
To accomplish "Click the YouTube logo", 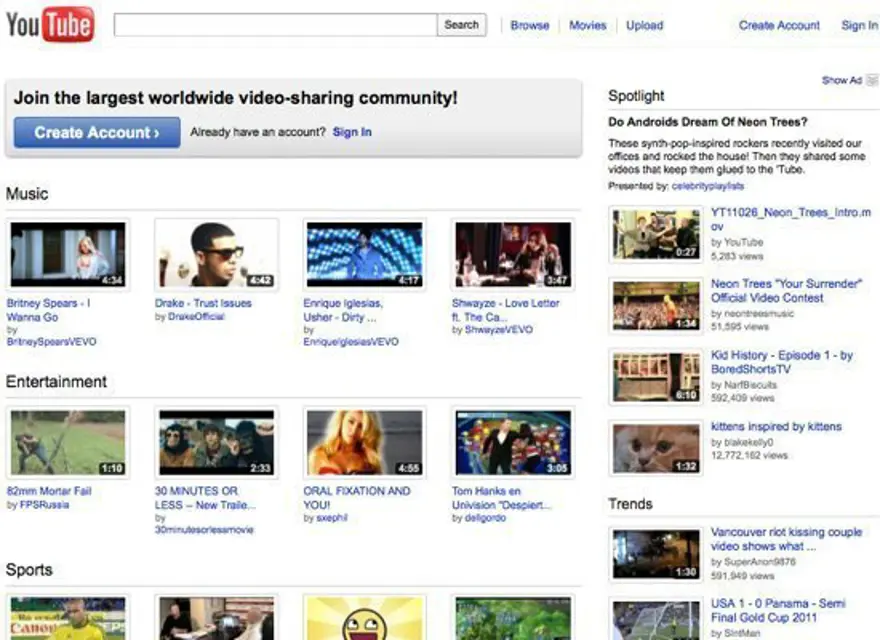I will tap(50, 24).
